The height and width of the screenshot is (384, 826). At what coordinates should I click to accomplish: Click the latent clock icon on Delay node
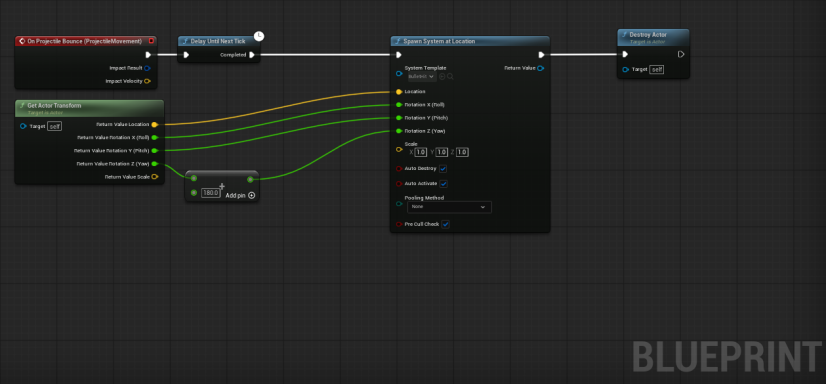259,36
